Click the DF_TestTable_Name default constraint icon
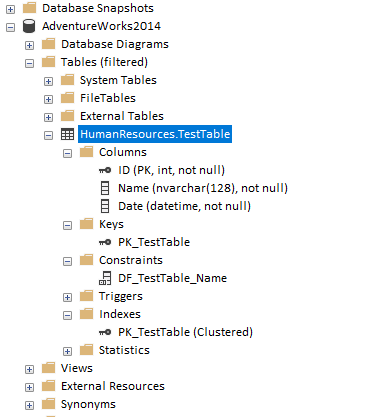 105,278
